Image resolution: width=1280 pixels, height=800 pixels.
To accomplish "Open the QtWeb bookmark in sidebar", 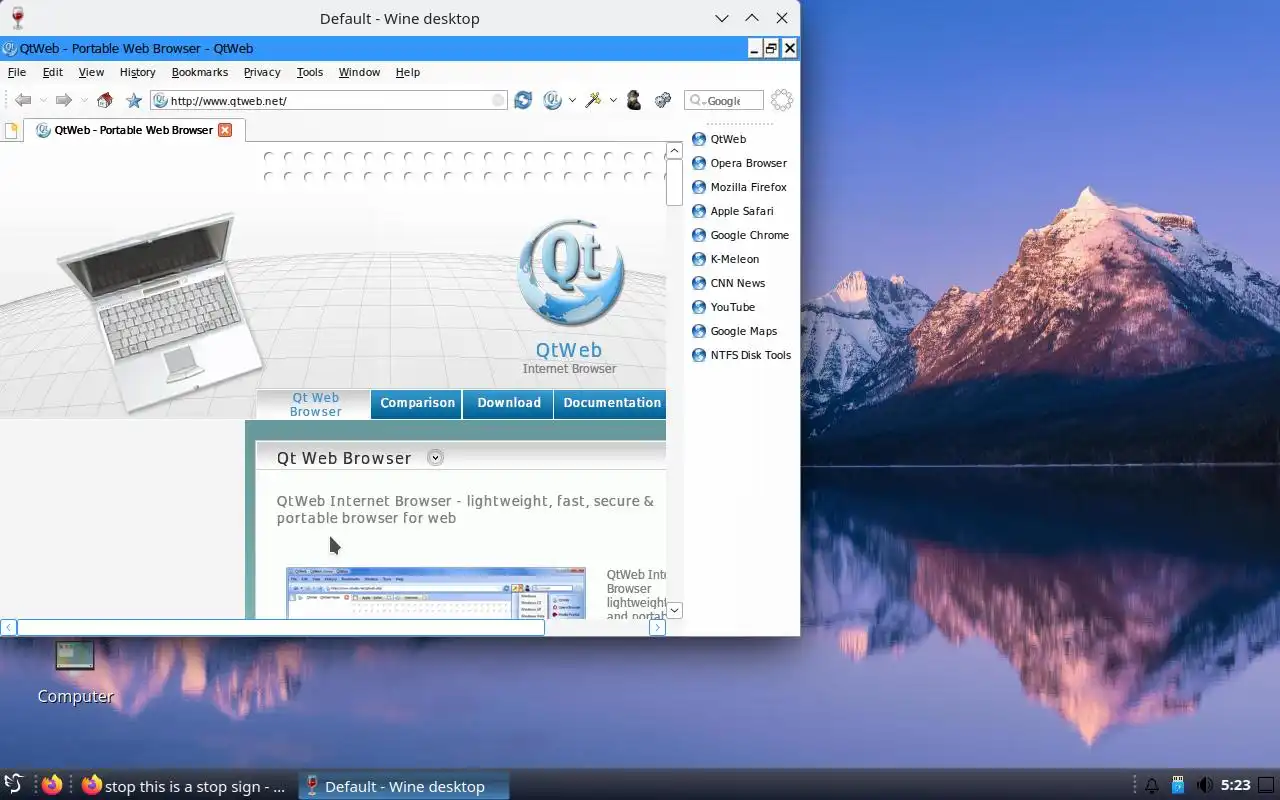I will (x=720, y=139).
